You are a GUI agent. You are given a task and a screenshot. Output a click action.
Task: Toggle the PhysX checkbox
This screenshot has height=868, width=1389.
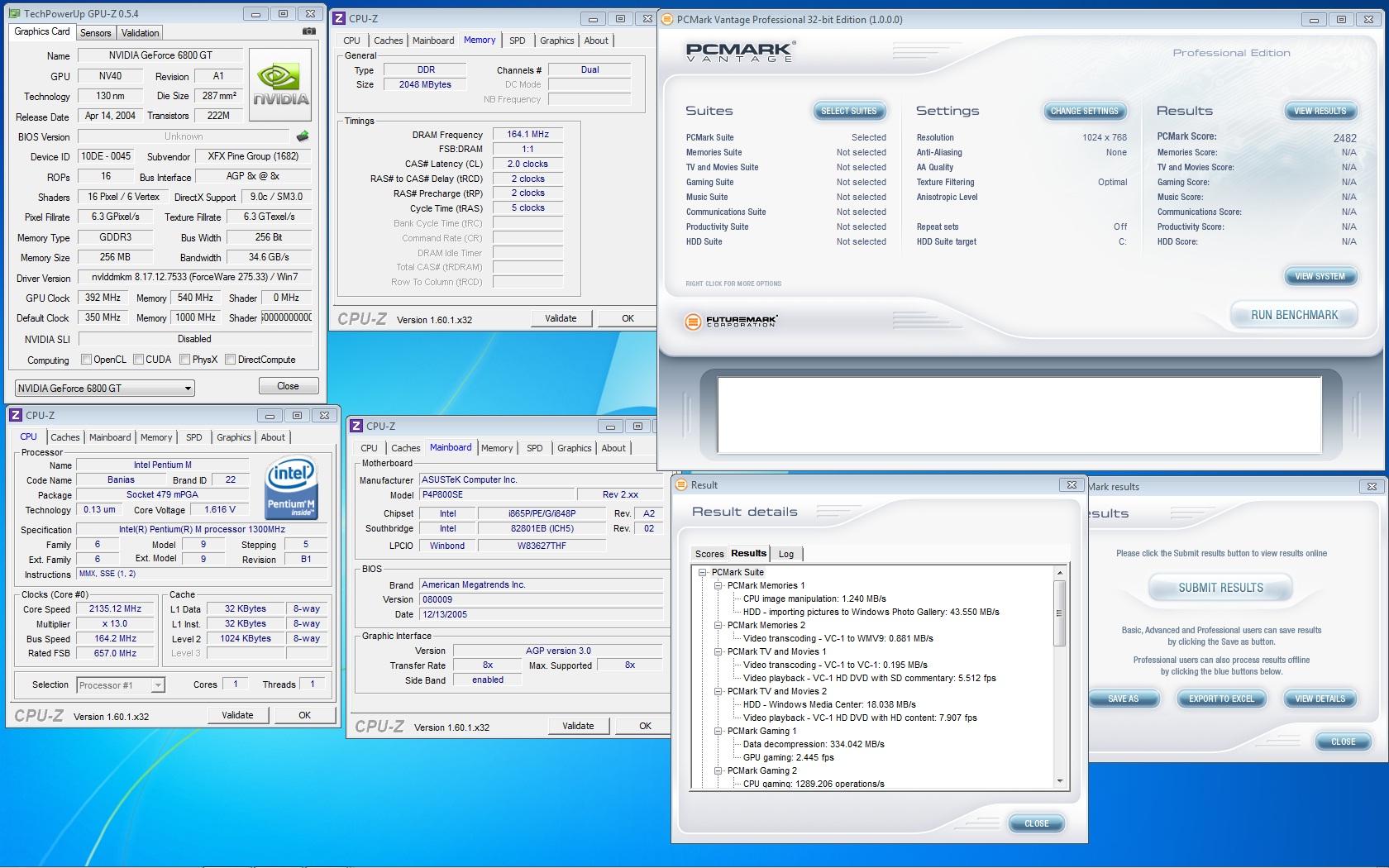pos(185,360)
